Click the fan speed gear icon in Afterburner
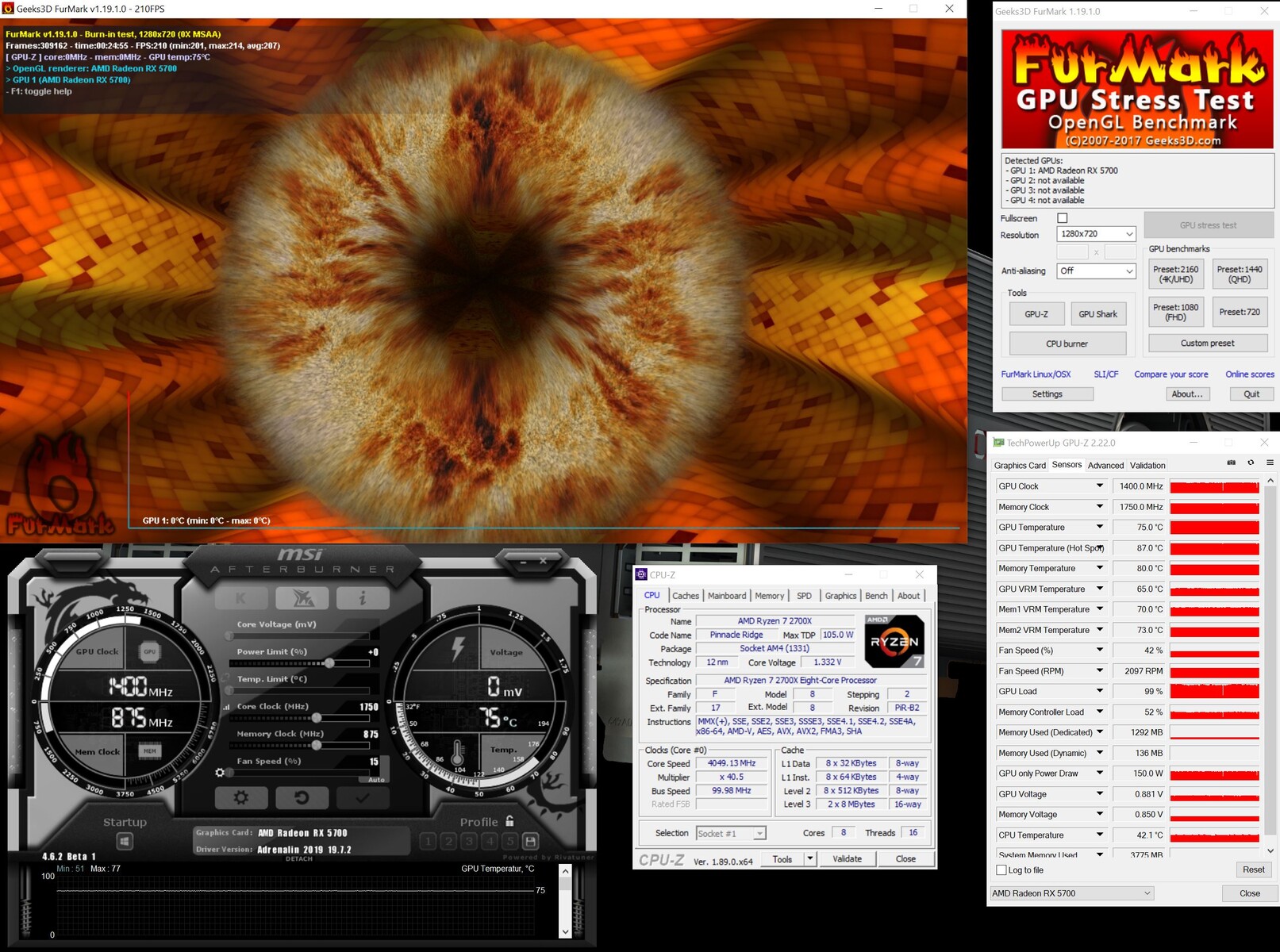1280x952 pixels. 220,772
